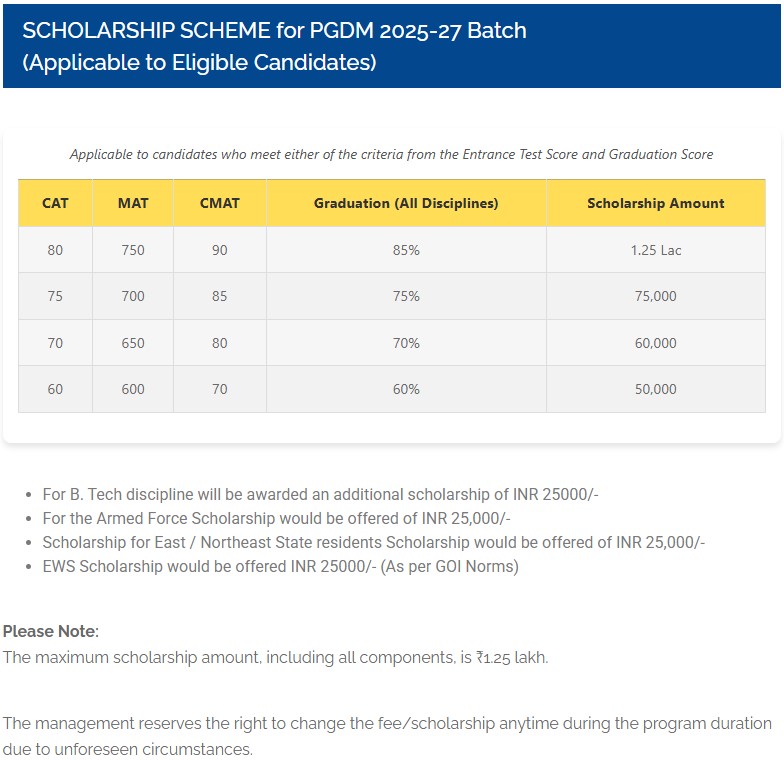Click the MAT score 750 cell
This screenshot has width=784, height=760.
[x=133, y=250]
